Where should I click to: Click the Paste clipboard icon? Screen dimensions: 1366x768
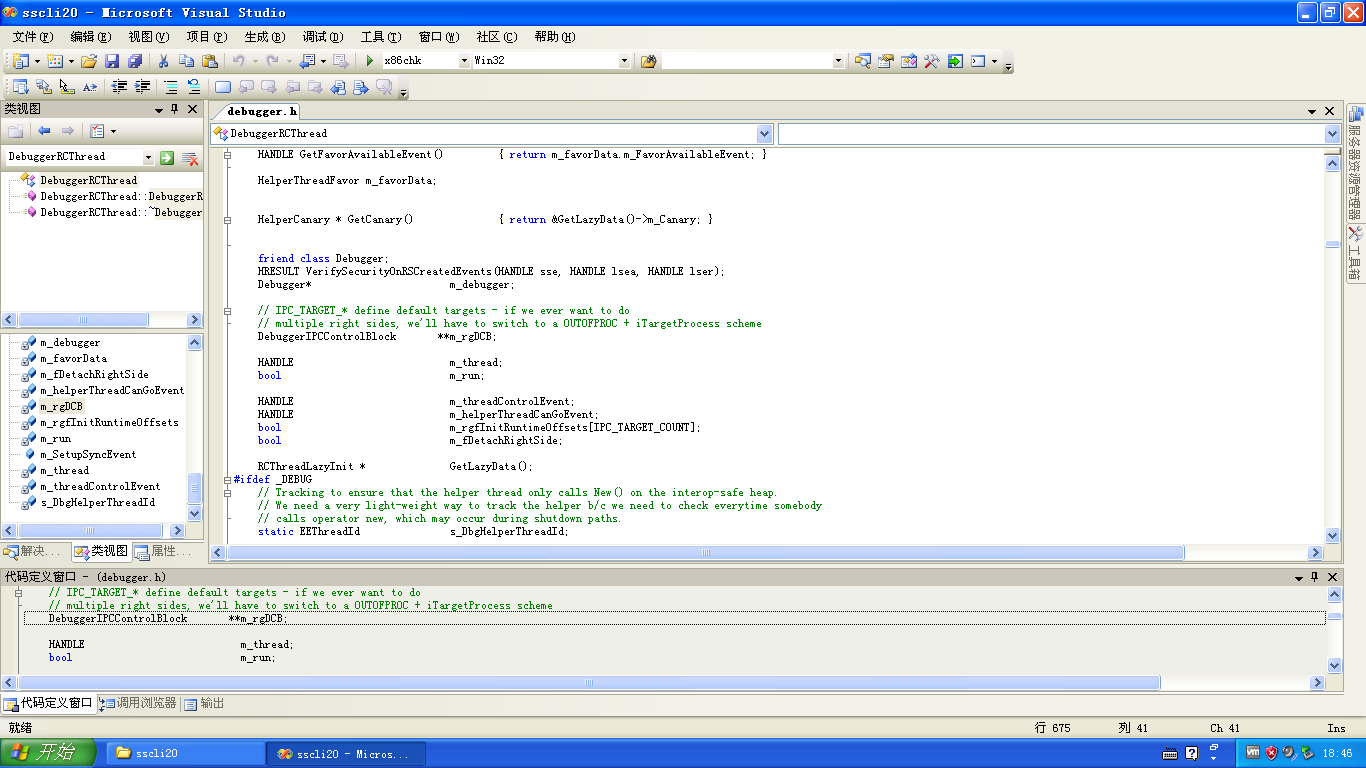210,61
